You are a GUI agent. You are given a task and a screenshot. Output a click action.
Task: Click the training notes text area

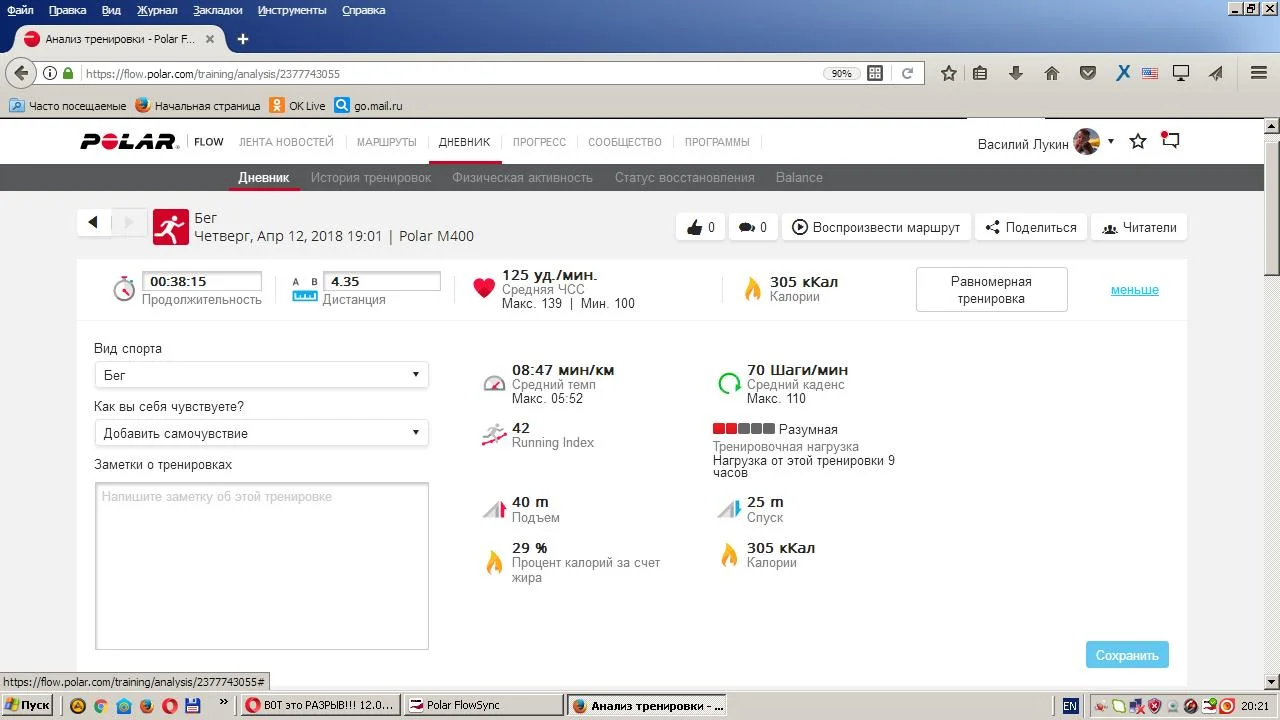[262, 566]
